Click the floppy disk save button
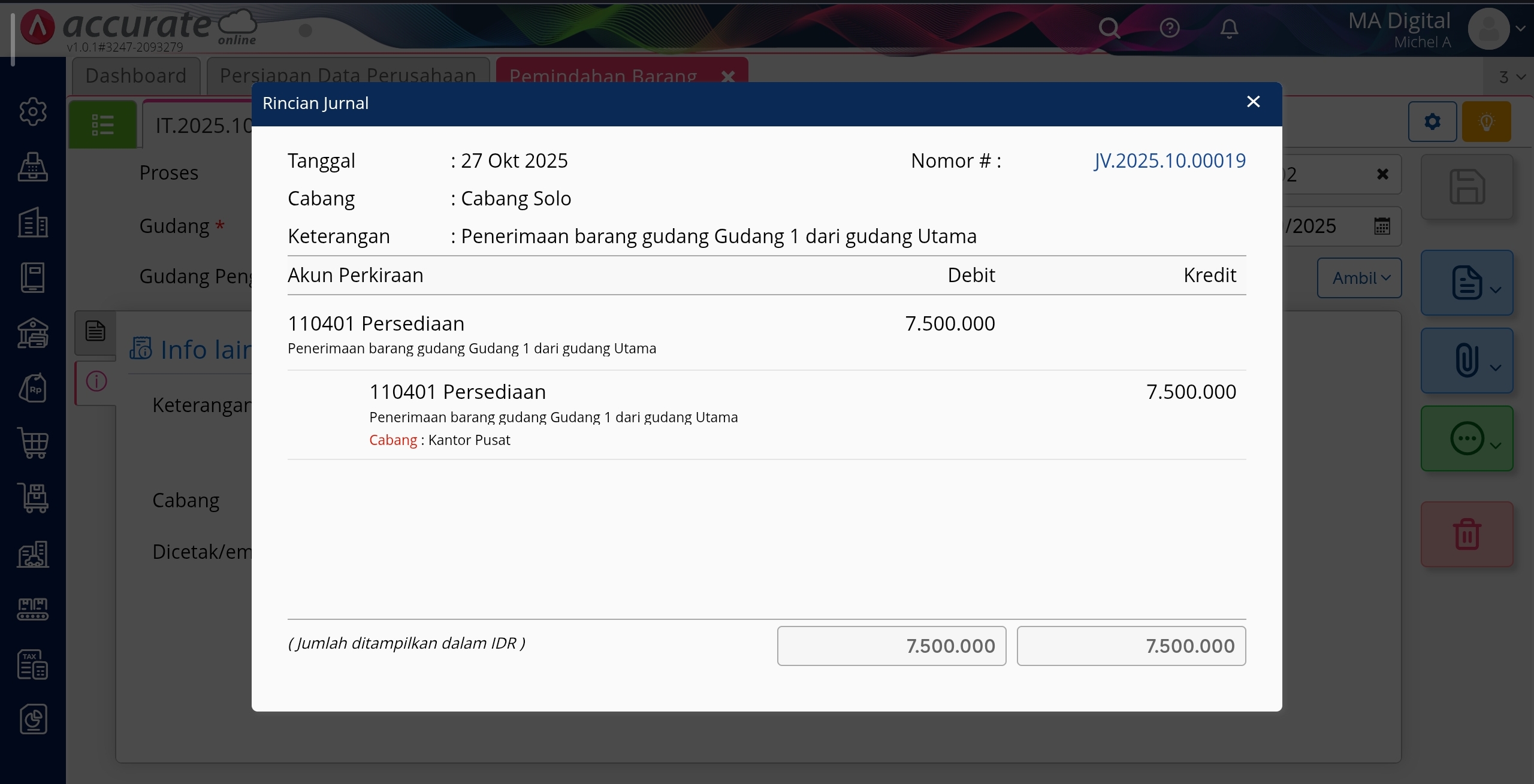The height and width of the screenshot is (784, 1534). [1466, 187]
